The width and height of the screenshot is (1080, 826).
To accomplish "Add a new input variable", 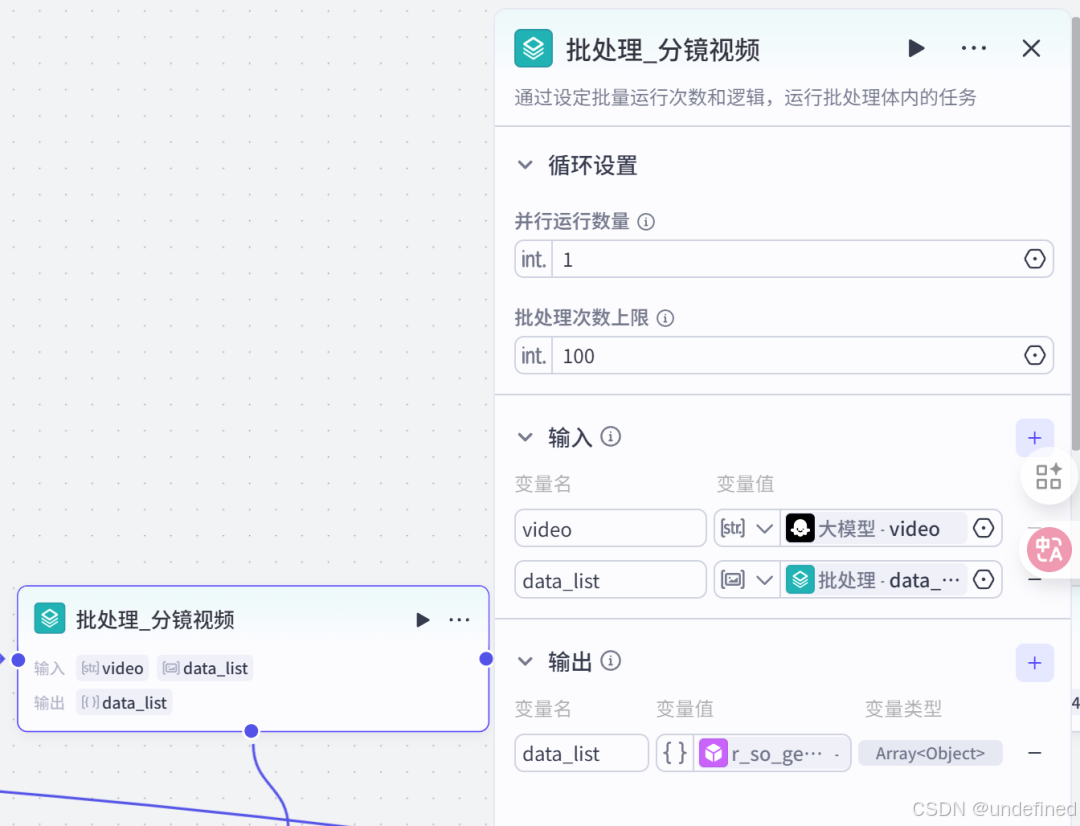I will point(1035,437).
